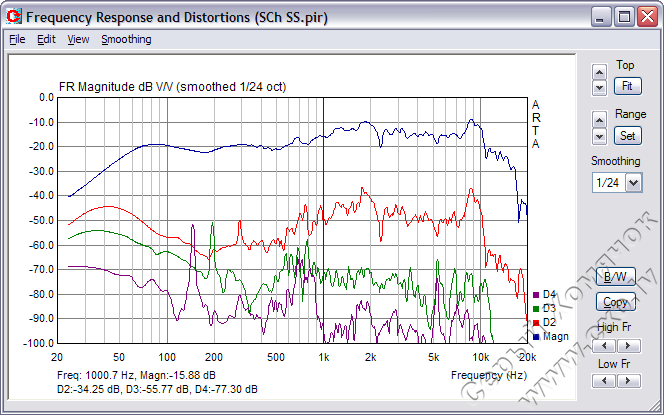The width and height of the screenshot is (664, 415).
Task: Click the Fit button under Top
Action: [x=628, y=86]
